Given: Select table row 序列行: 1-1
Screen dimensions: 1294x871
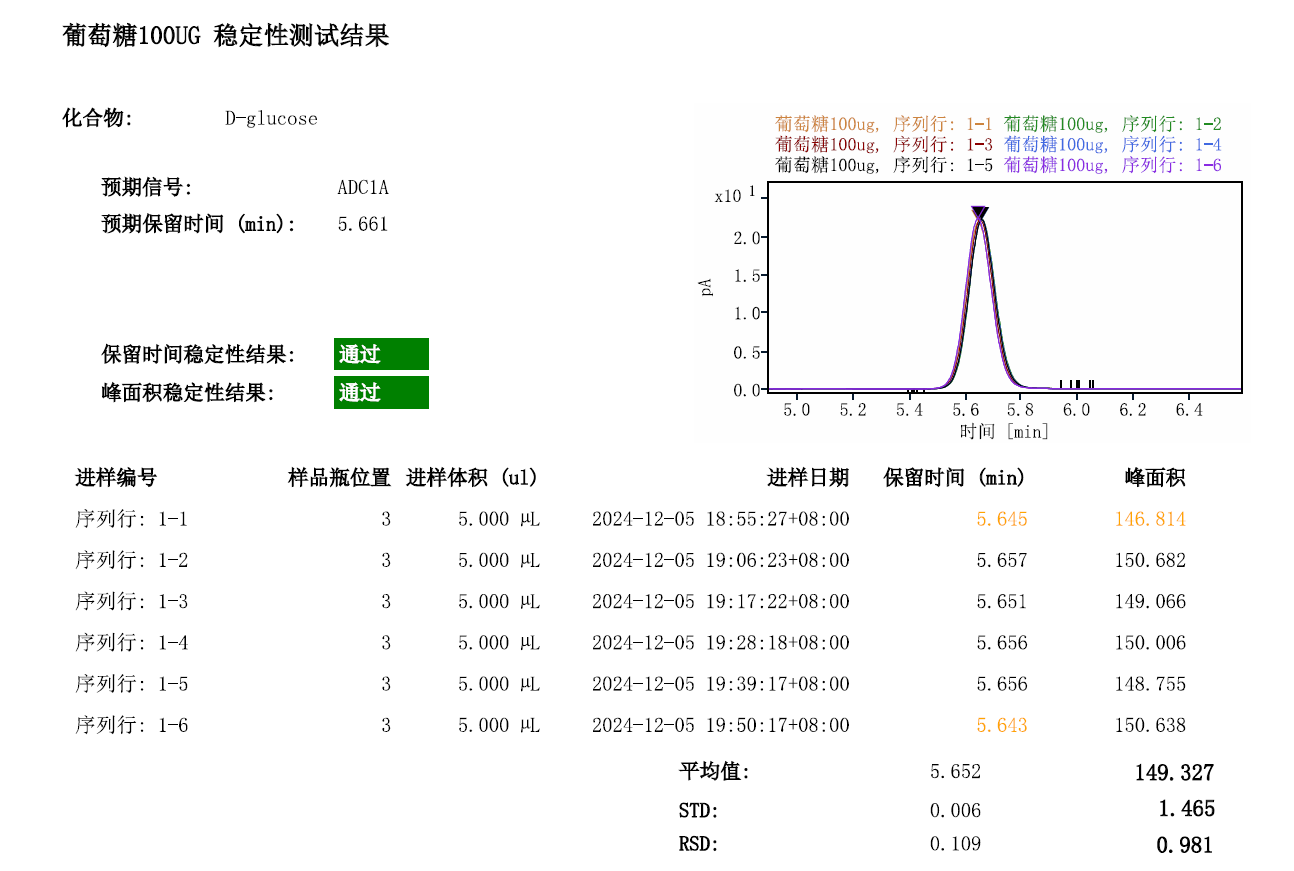Looking at the screenshot, I should [631, 519].
